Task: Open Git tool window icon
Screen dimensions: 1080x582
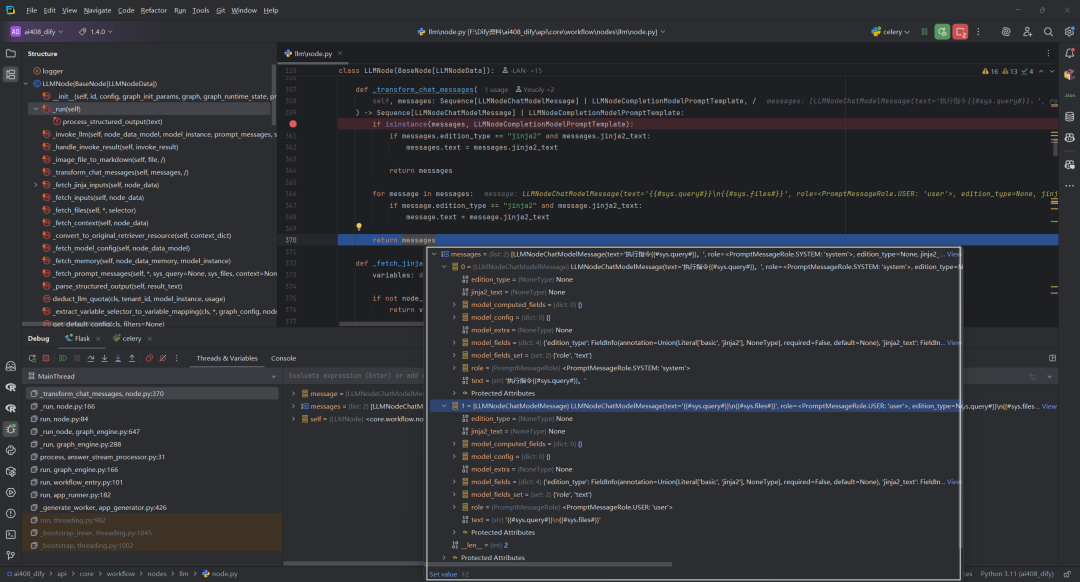Action: pyautogui.click(x=10, y=555)
